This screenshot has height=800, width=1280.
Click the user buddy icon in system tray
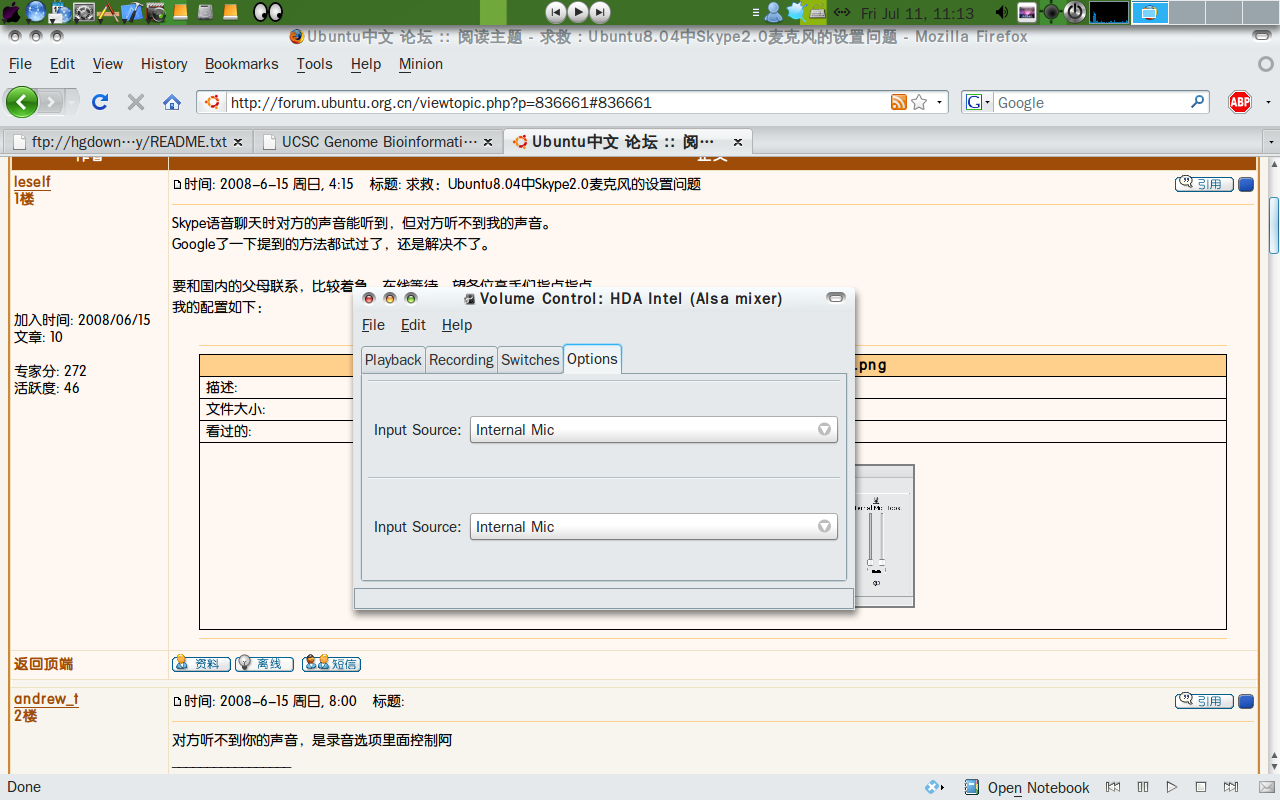[773, 12]
